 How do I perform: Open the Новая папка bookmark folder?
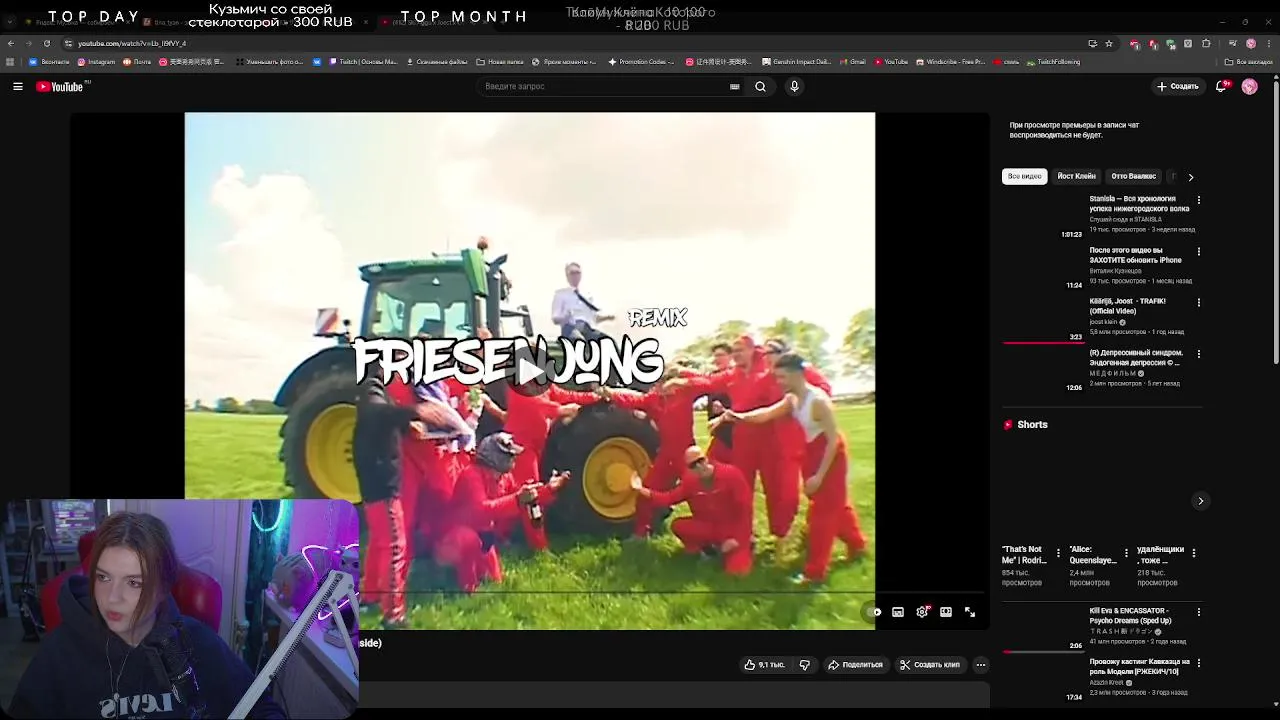click(x=500, y=62)
